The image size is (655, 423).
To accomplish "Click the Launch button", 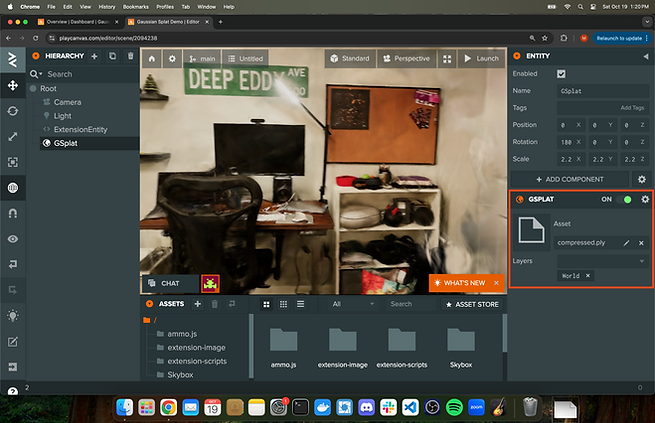I will pos(481,59).
